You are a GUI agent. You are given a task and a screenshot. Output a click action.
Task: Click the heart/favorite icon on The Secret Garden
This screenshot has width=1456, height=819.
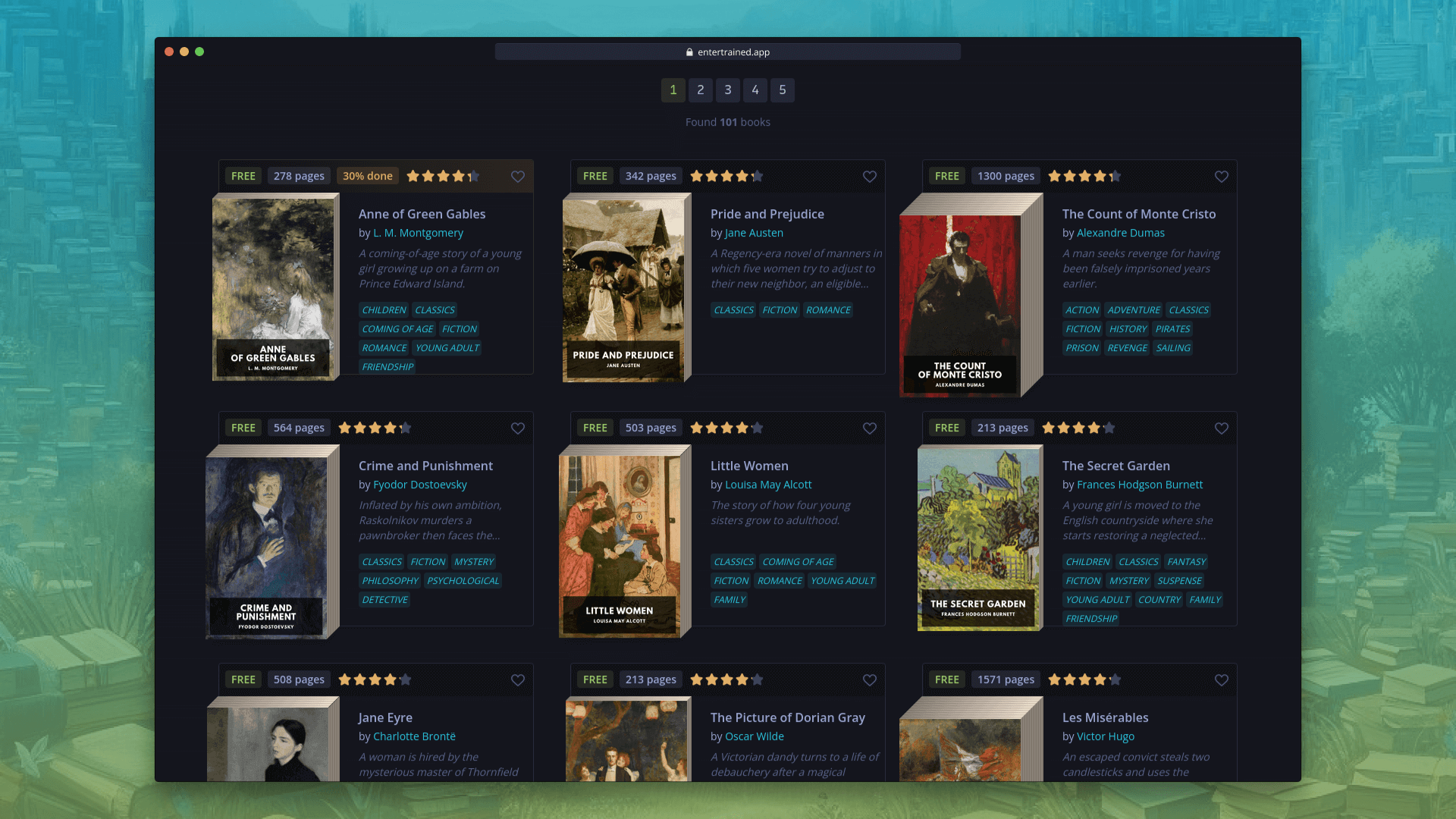tap(1221, 428)
